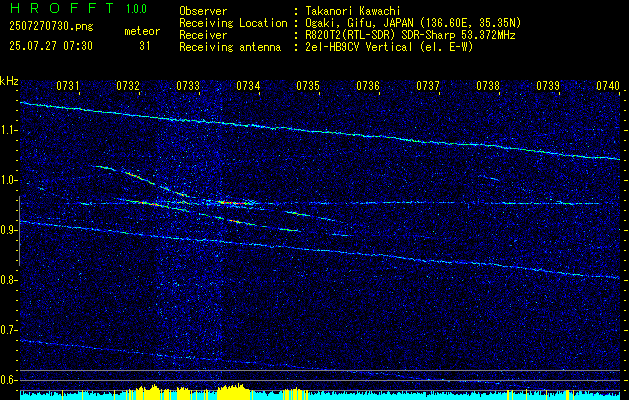Click time marker 0731
This screenshot has height=400, width=629.
click(x=67, y=86)
